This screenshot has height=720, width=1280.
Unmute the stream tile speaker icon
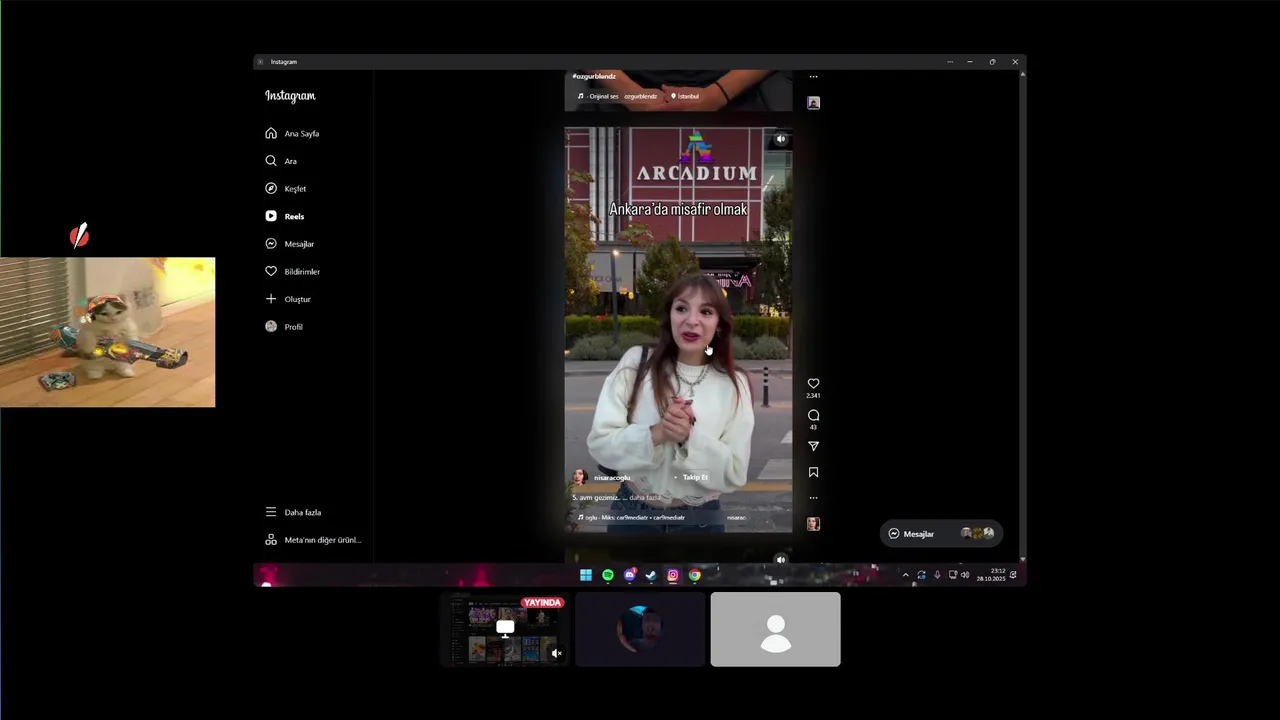[x=557, y=653]
